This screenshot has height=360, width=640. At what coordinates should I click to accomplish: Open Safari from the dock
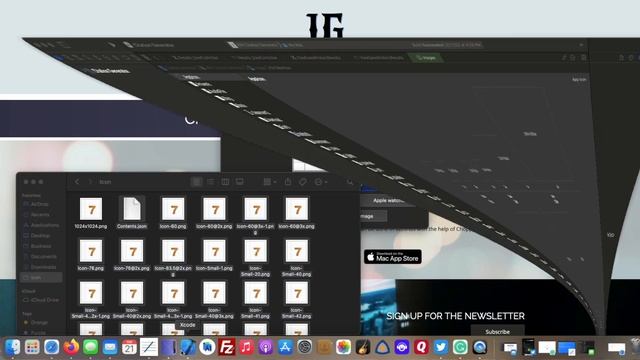51,347
